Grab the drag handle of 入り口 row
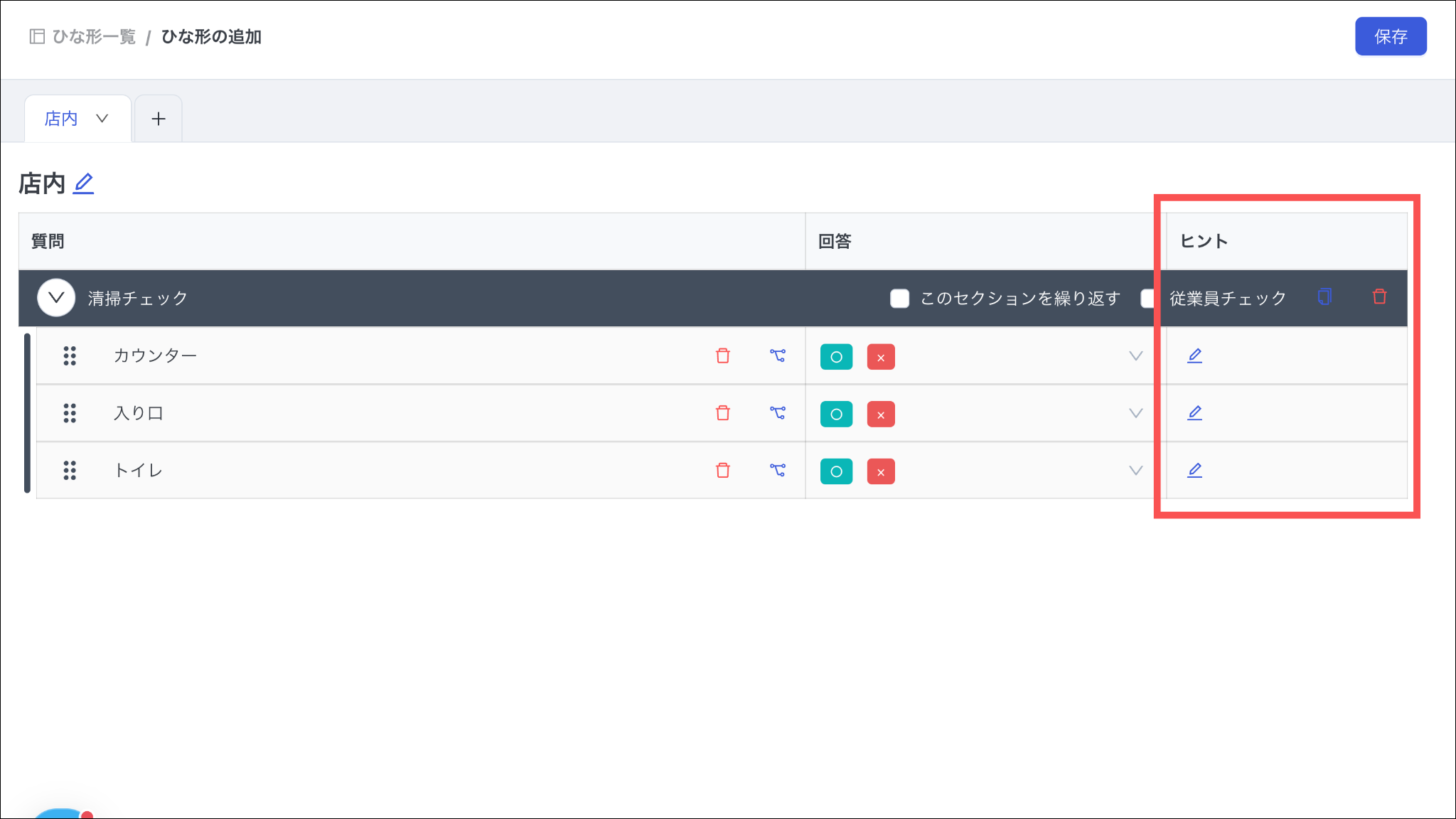 click(x=70, y=413)
